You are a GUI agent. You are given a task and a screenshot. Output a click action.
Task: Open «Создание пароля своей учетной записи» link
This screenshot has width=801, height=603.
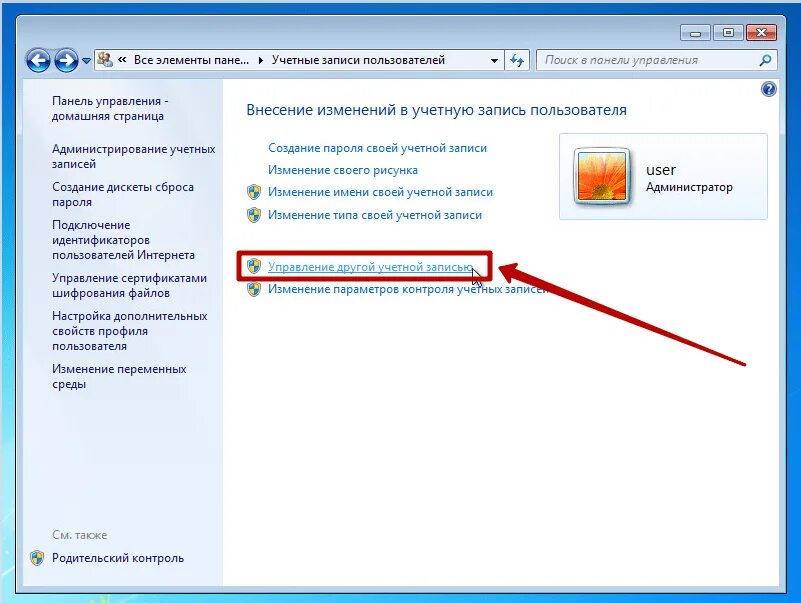(x=378, y=148)
